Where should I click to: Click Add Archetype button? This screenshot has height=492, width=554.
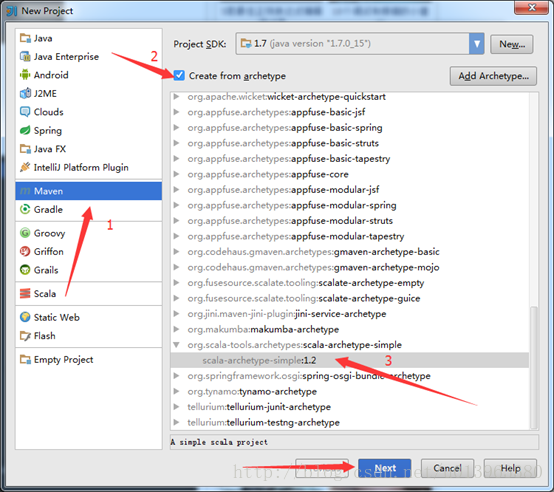(493, 76)
